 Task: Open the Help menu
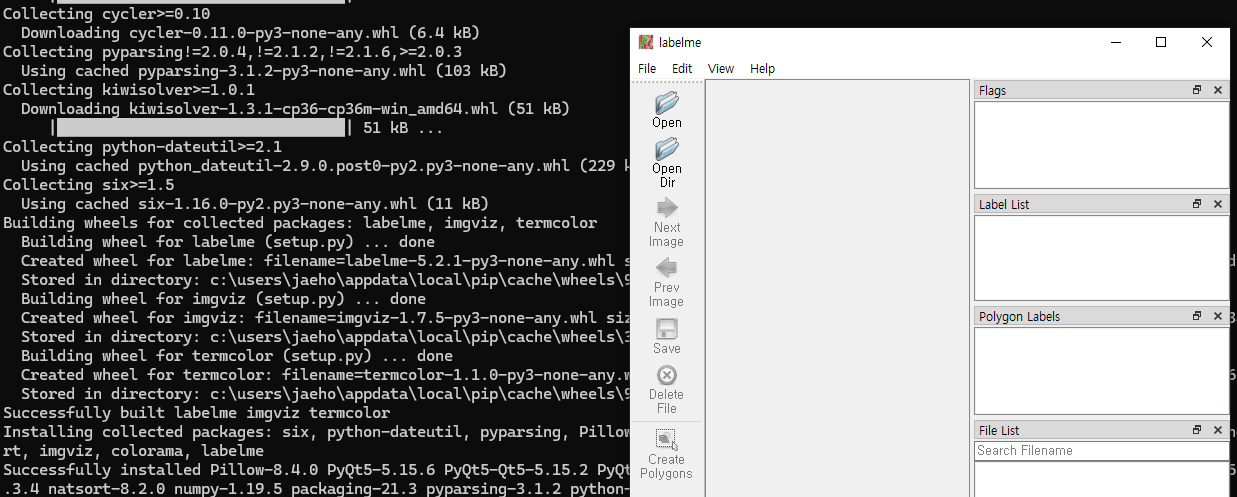coord(762,68)
